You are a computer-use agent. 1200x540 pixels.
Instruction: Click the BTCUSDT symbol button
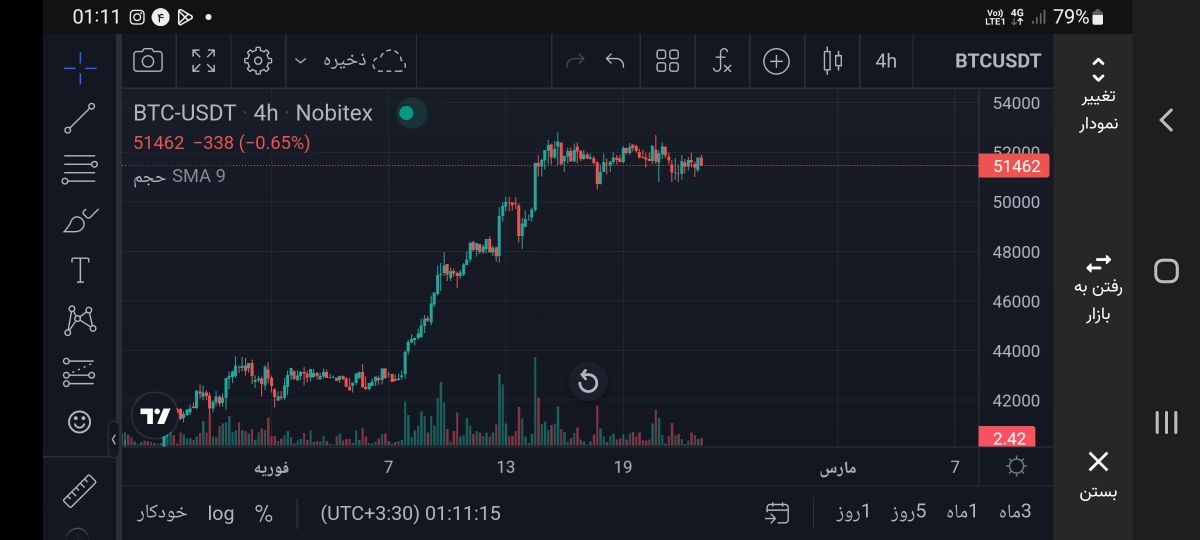point(997,61)
